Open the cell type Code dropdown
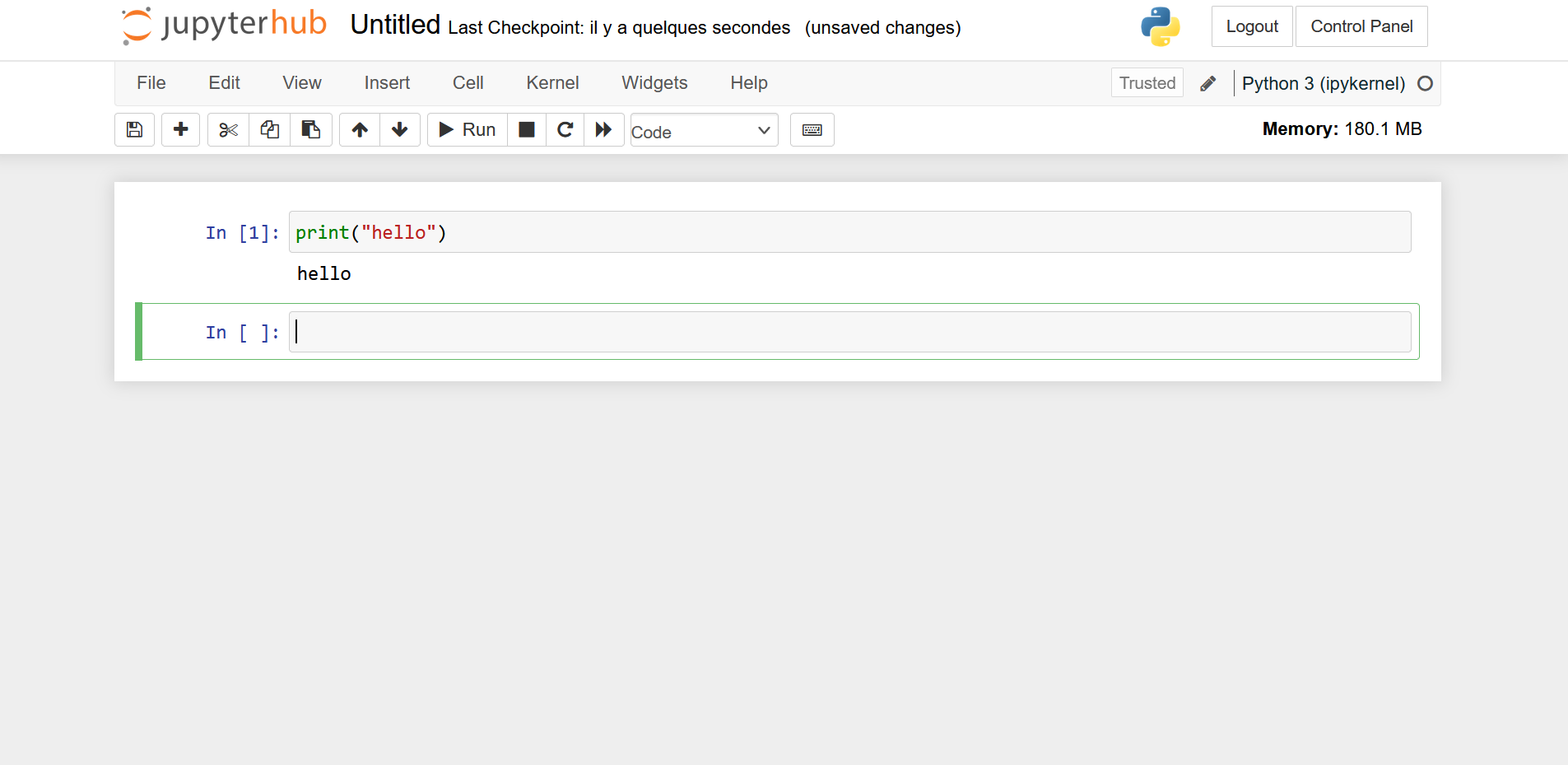Image resolution: width=1568 pixels, height=765 pixels. 704,131
